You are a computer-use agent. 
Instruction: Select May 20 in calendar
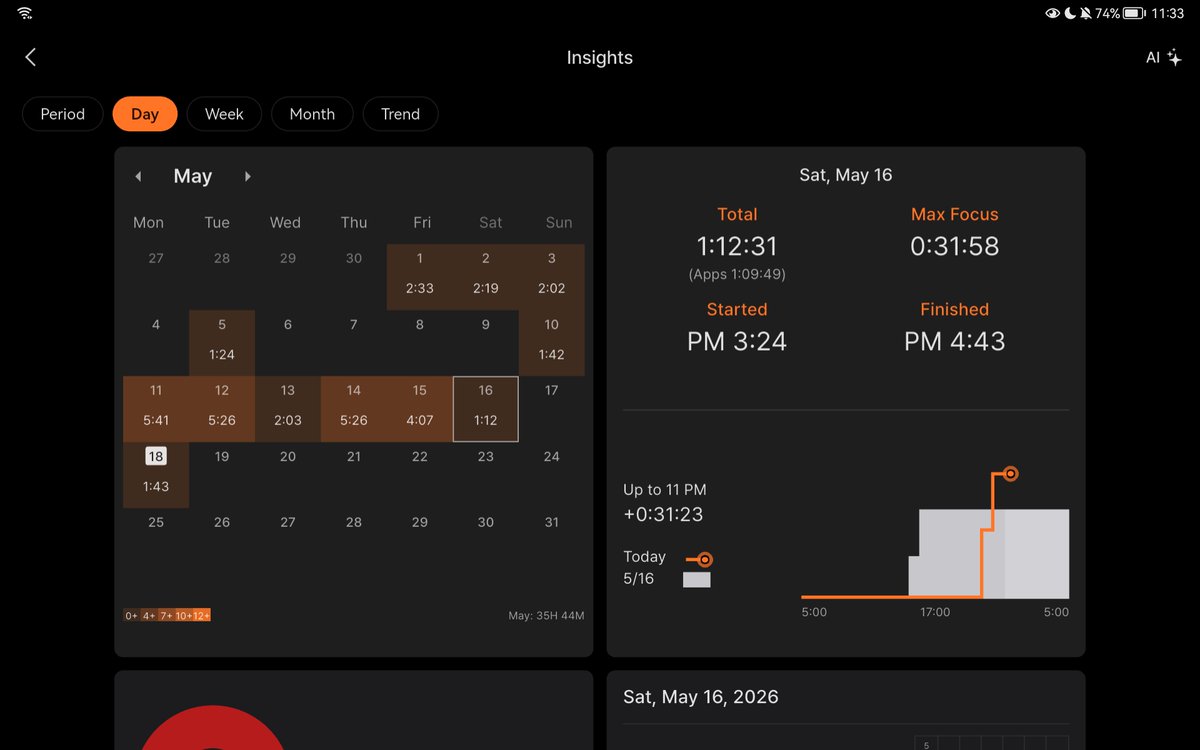288,475
